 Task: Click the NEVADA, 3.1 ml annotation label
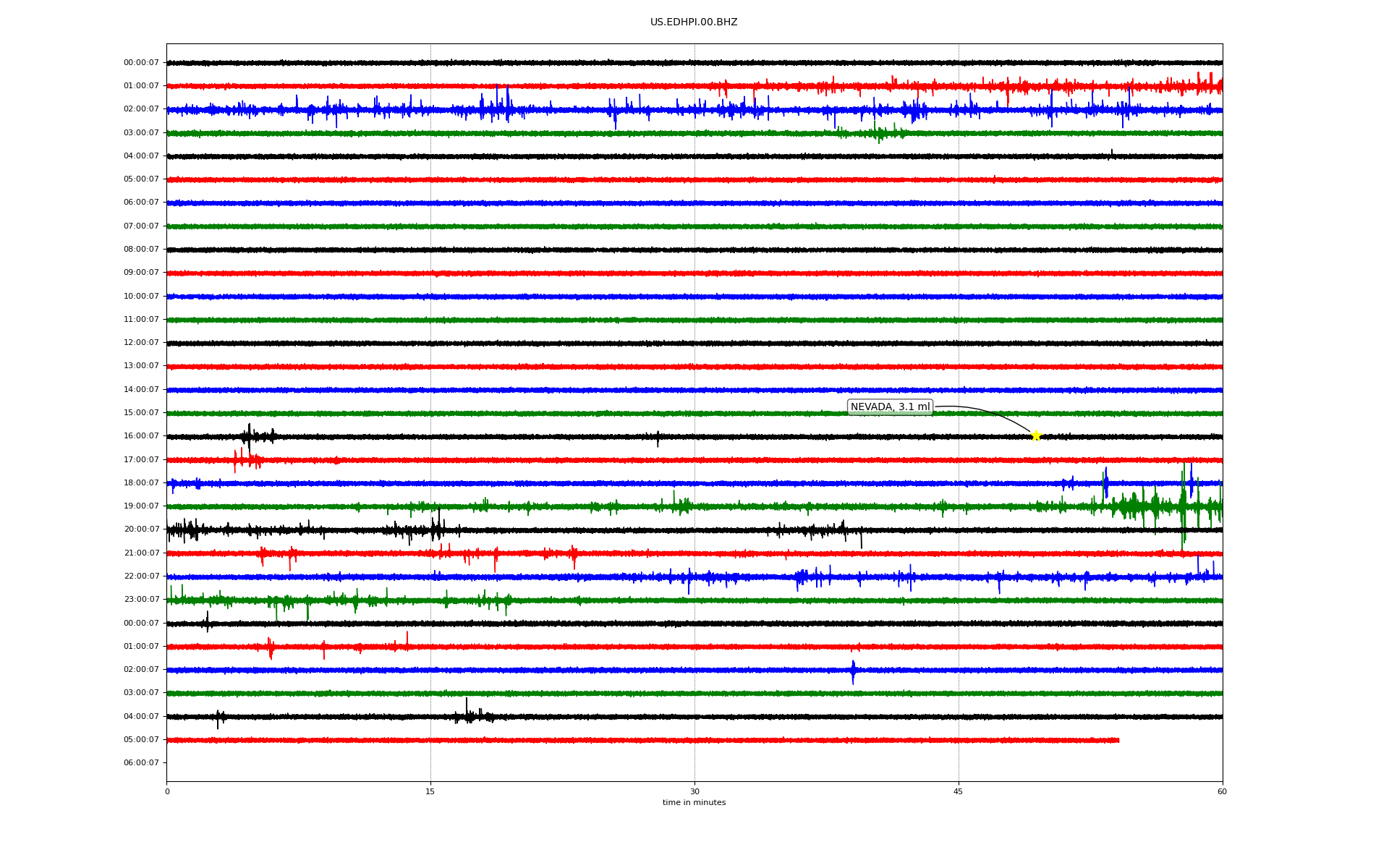890,407
